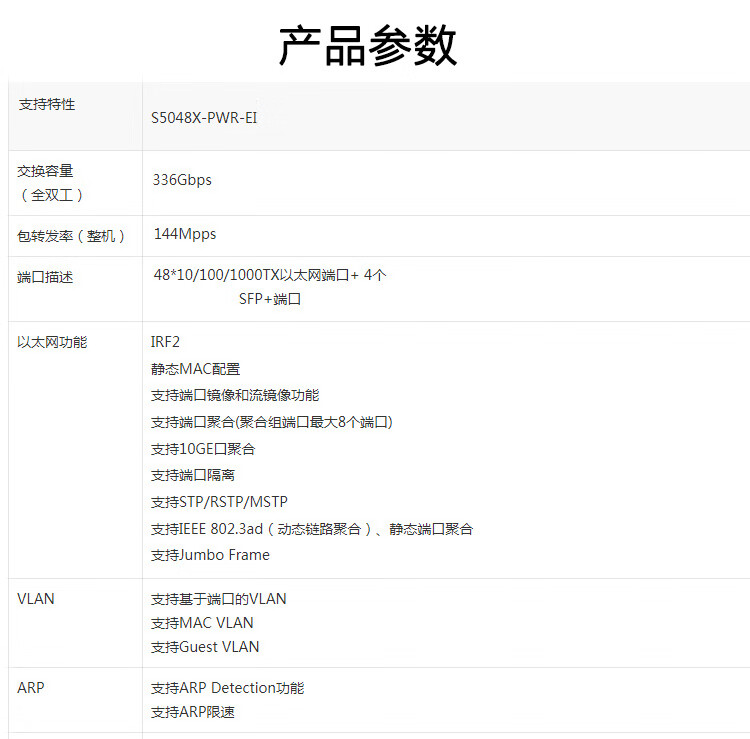This screenshot has height=739, width=750.
Task: Click the 支持端口隔离 line
Action: (193, 475)
